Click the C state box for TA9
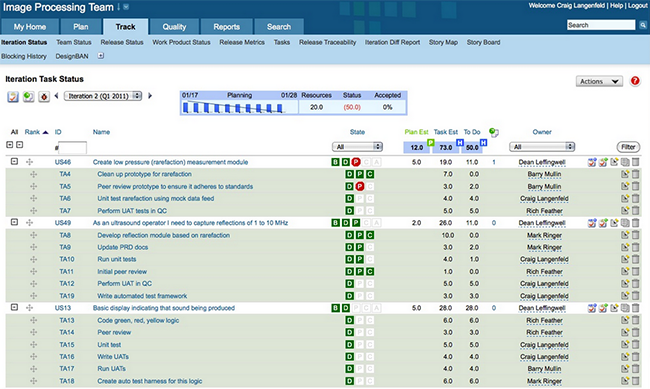The height and width of the screenshot is (389, 650). 370,247
